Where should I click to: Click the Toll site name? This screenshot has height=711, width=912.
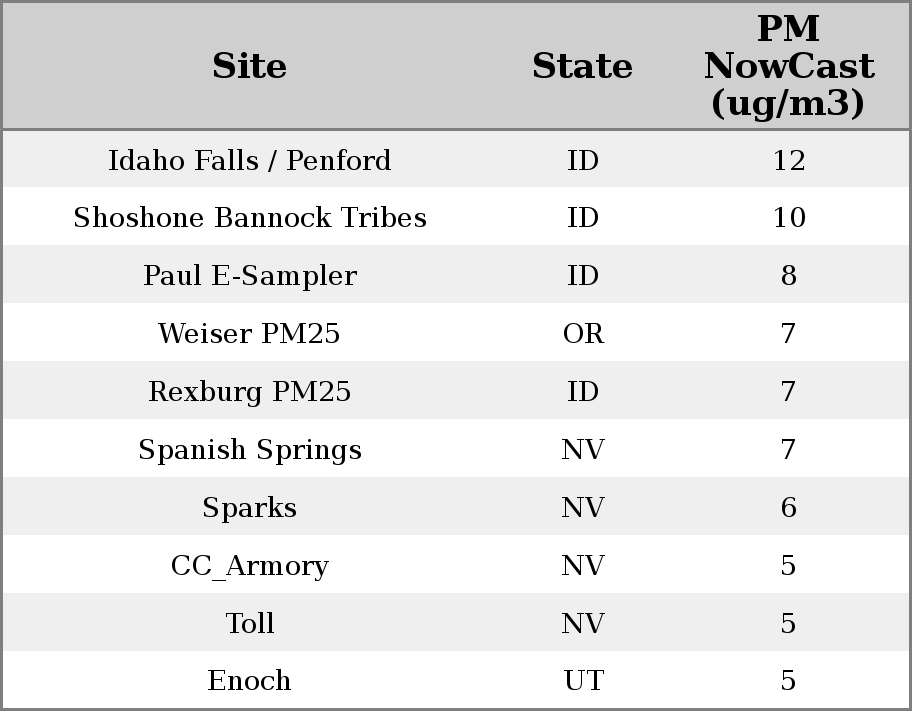coord(250,624)
